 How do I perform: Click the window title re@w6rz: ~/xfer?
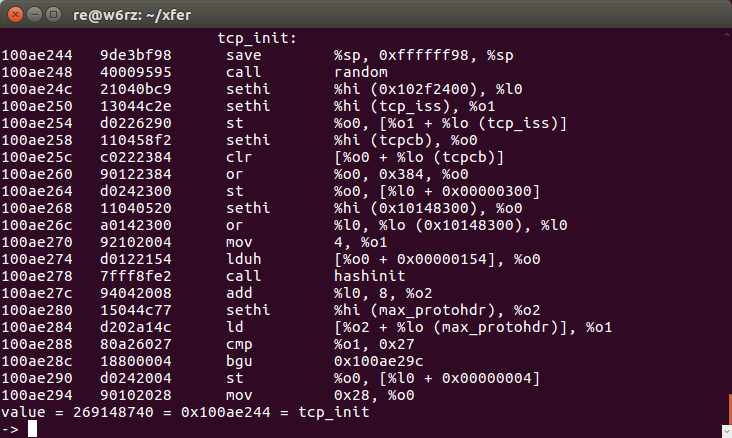pos(132,15)
